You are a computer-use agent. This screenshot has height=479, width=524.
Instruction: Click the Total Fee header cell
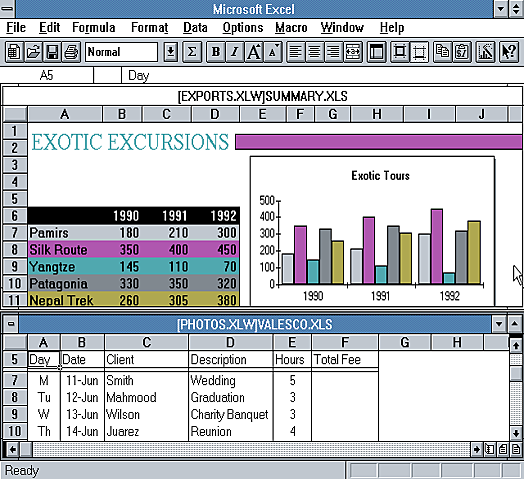(x=345, y=359)
